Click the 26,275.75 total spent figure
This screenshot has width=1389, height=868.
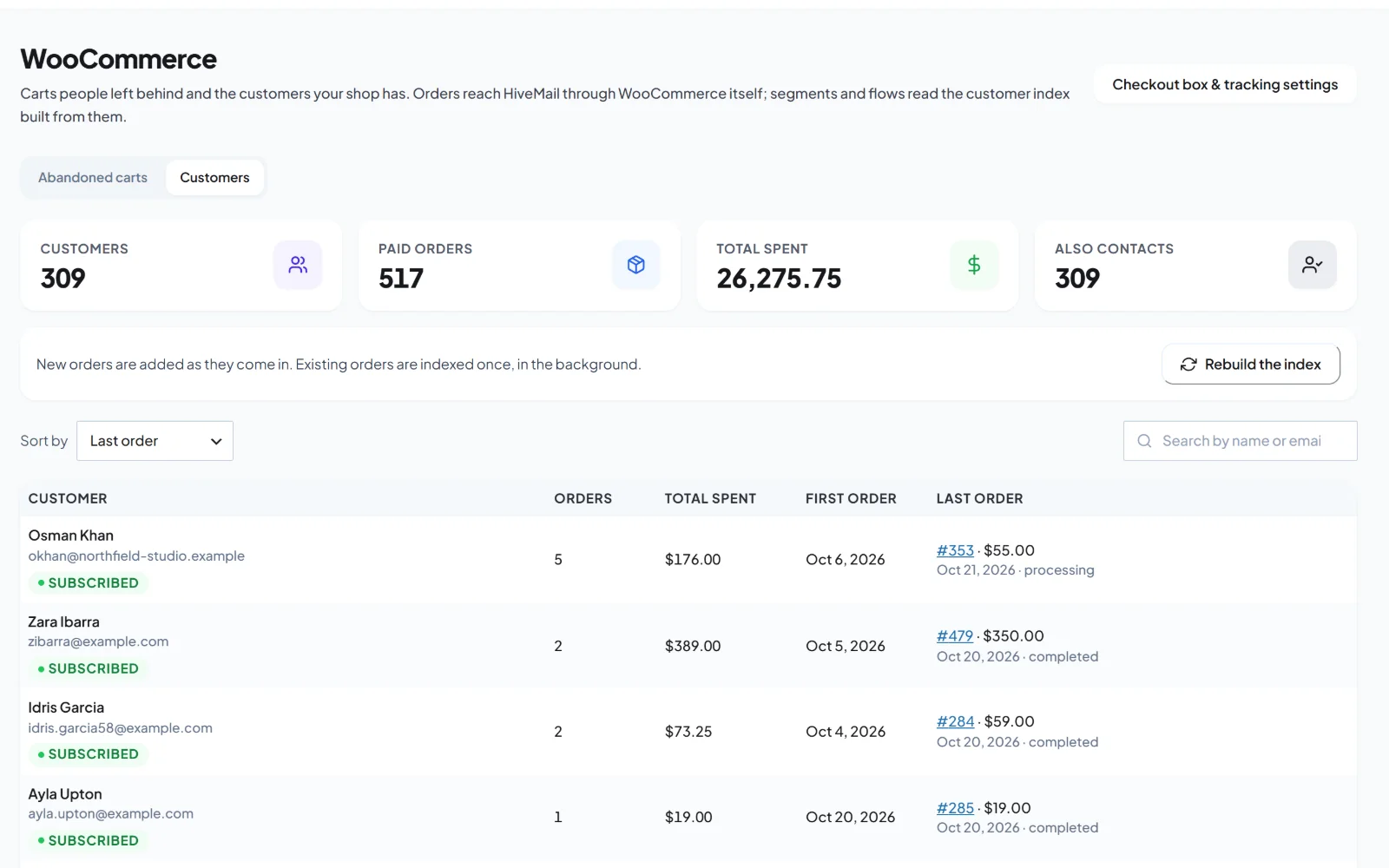[779, 279]
